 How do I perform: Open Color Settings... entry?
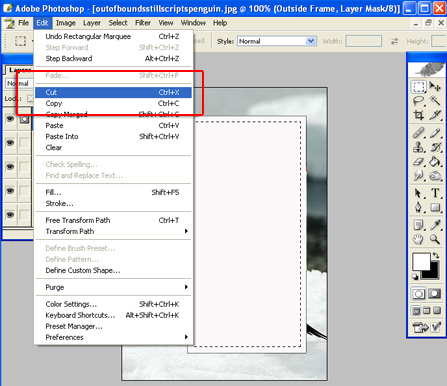click(x=113, y=304)
